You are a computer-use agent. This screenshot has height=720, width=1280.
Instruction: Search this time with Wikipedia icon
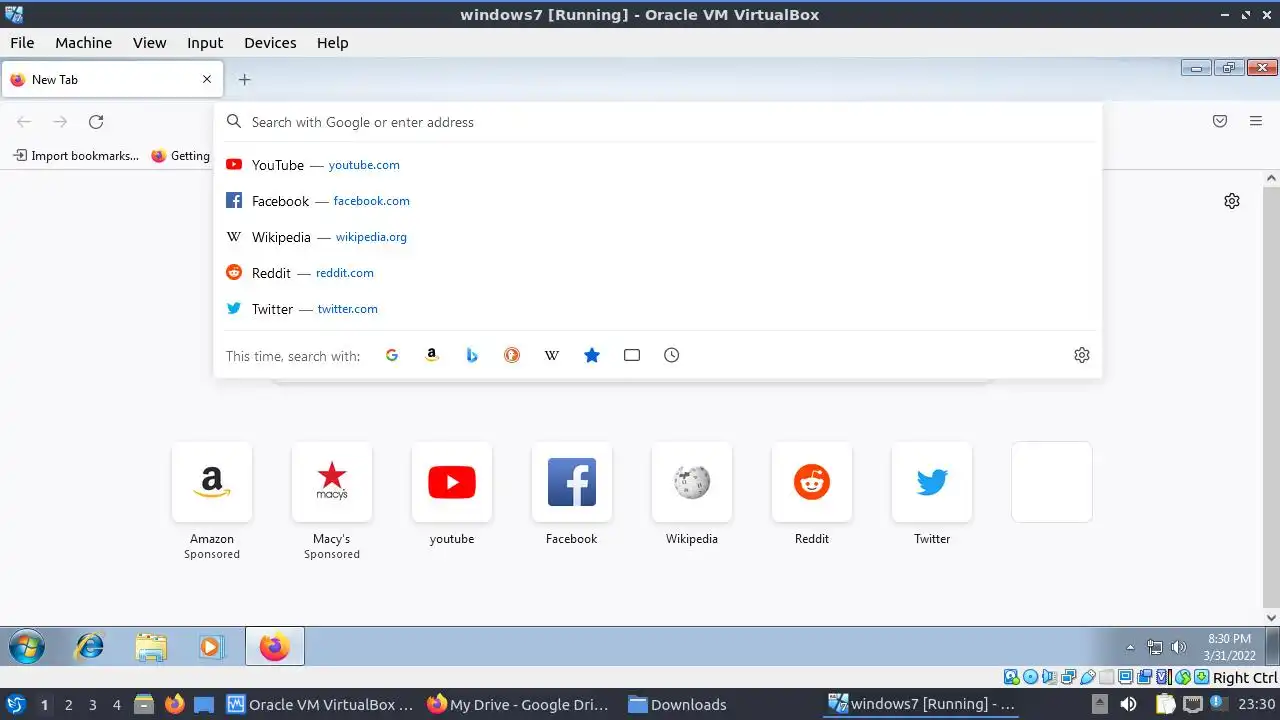coord(552,355)
